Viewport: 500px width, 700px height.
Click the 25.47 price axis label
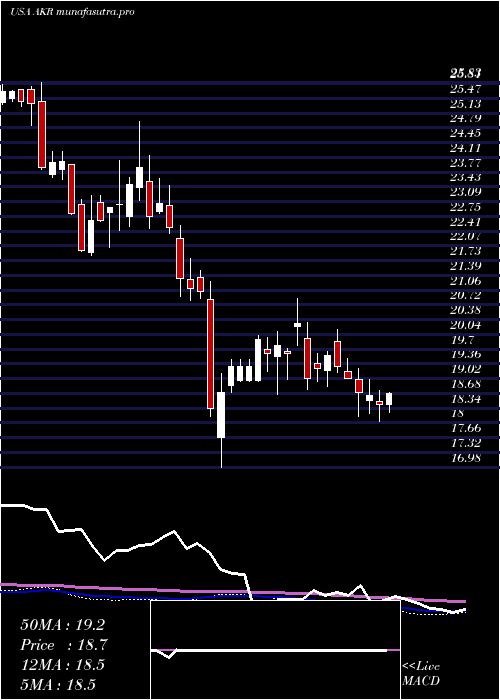pyautogui.click(x=465, y=89)
